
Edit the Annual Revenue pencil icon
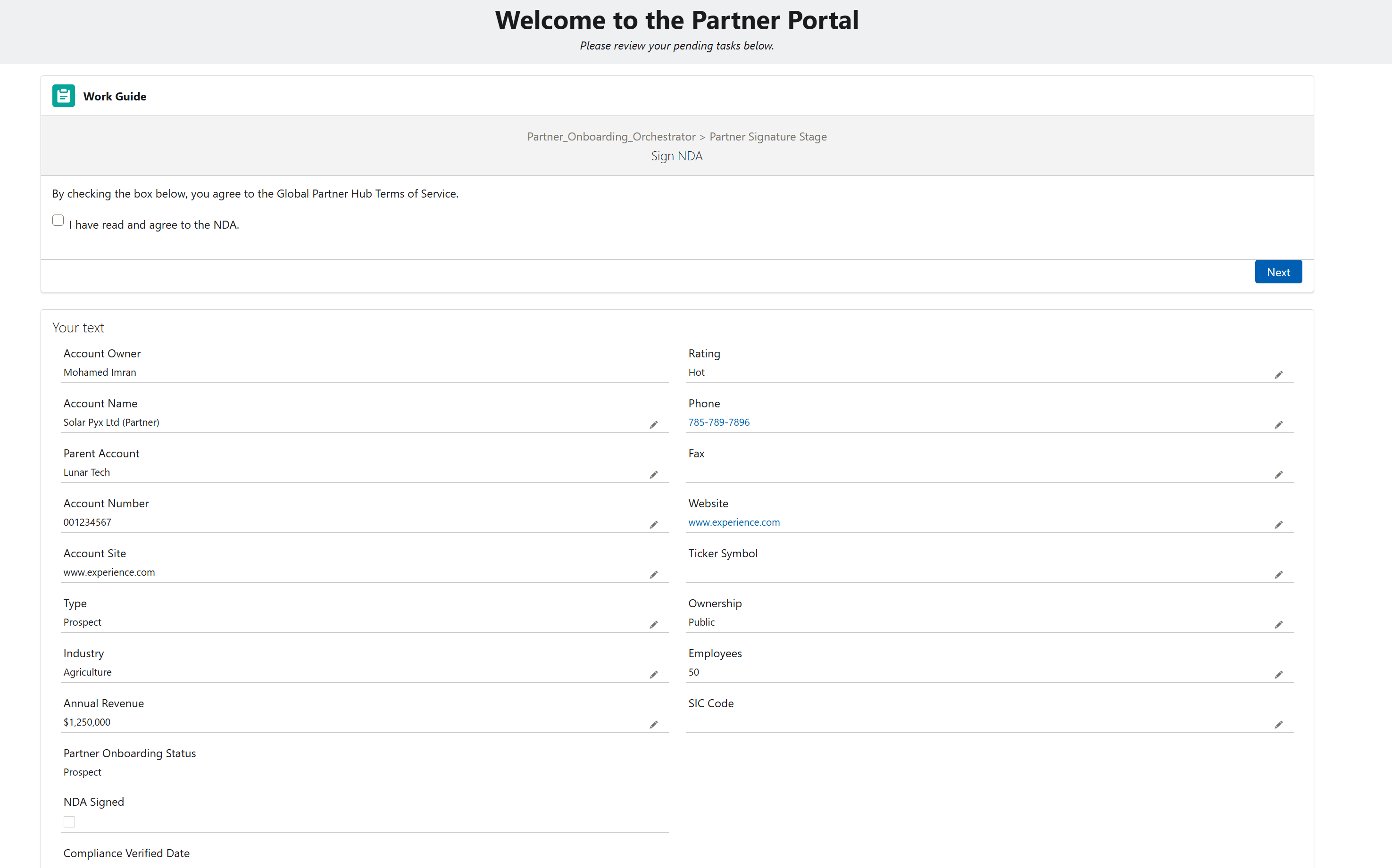653,725
